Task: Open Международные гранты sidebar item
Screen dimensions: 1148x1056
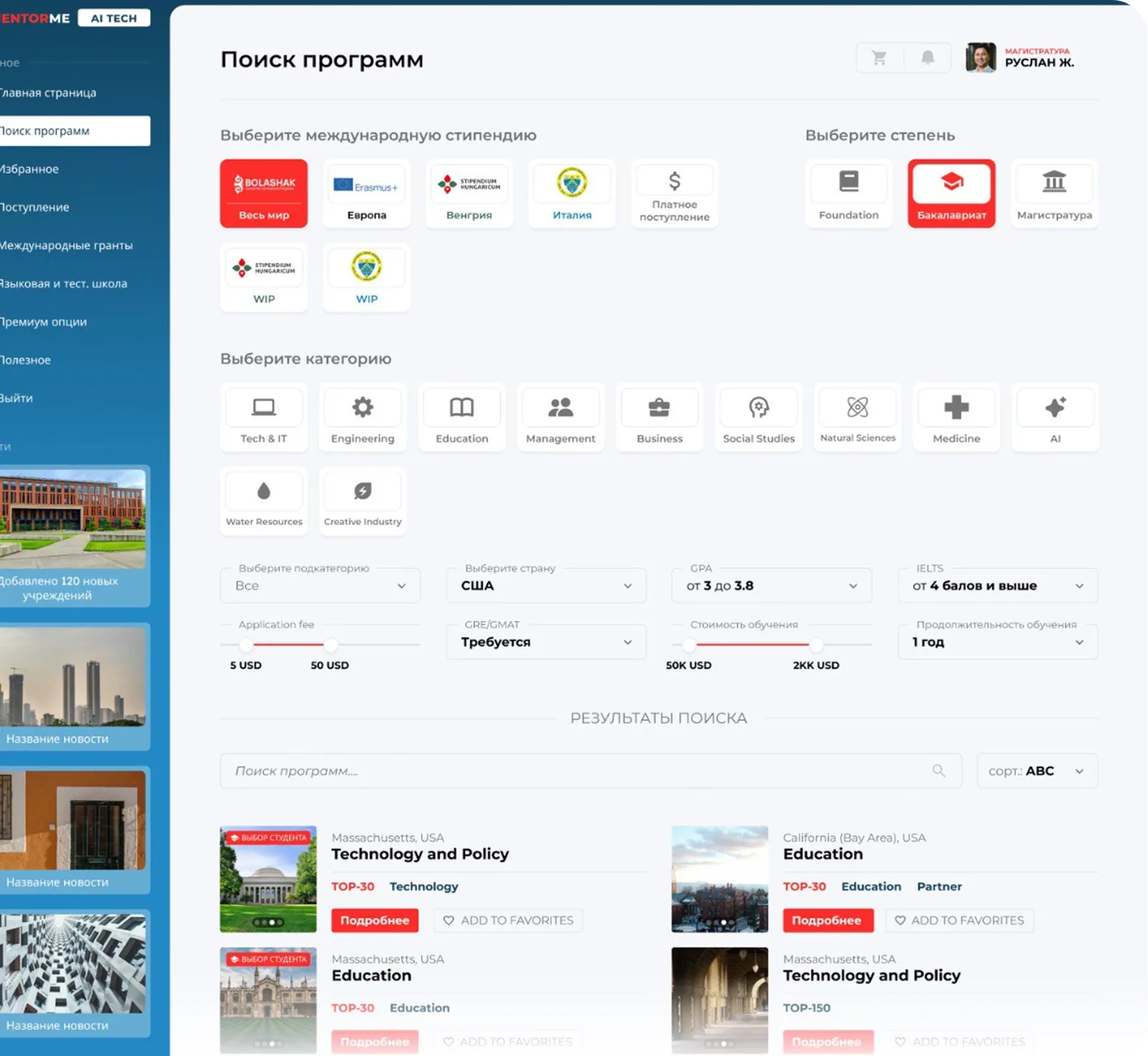Action: point(67,245)
